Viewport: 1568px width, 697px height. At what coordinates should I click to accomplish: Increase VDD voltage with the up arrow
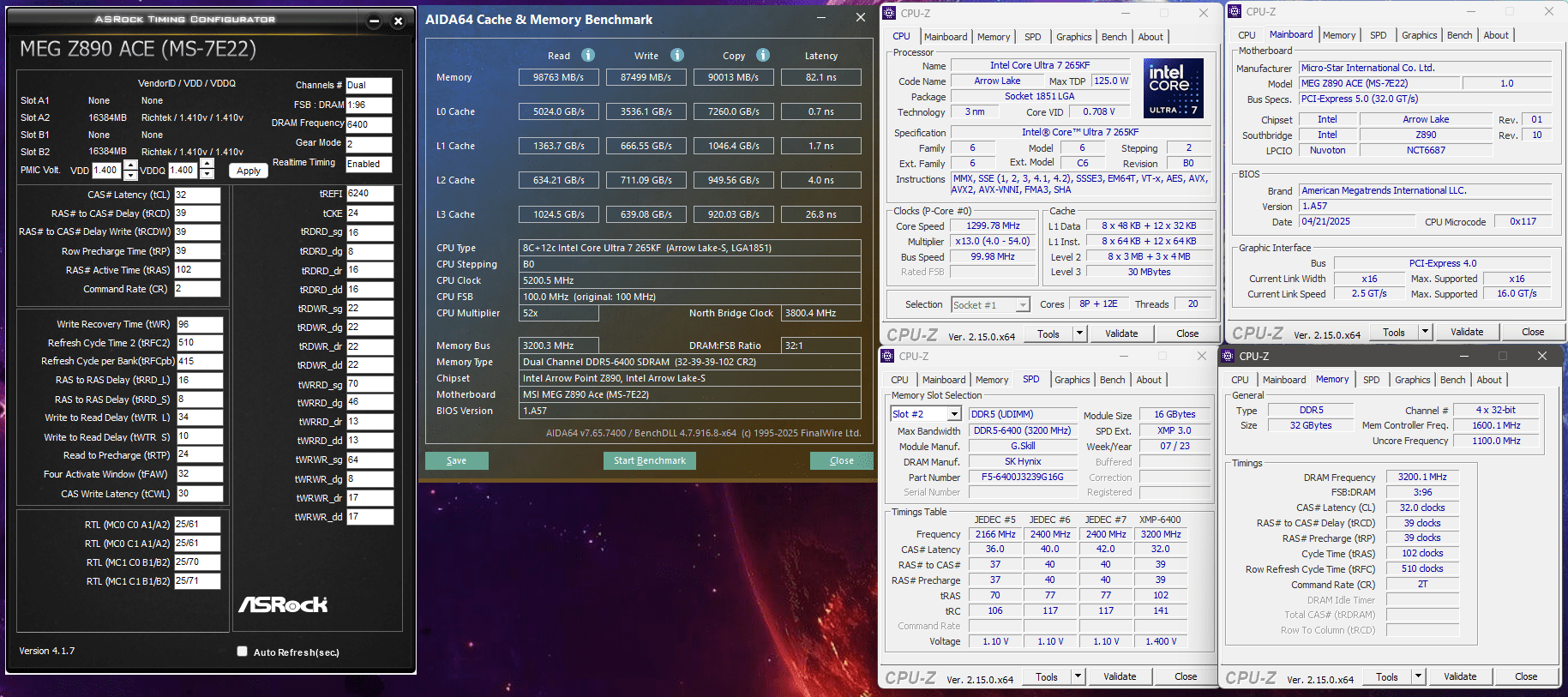coord(130,165)
